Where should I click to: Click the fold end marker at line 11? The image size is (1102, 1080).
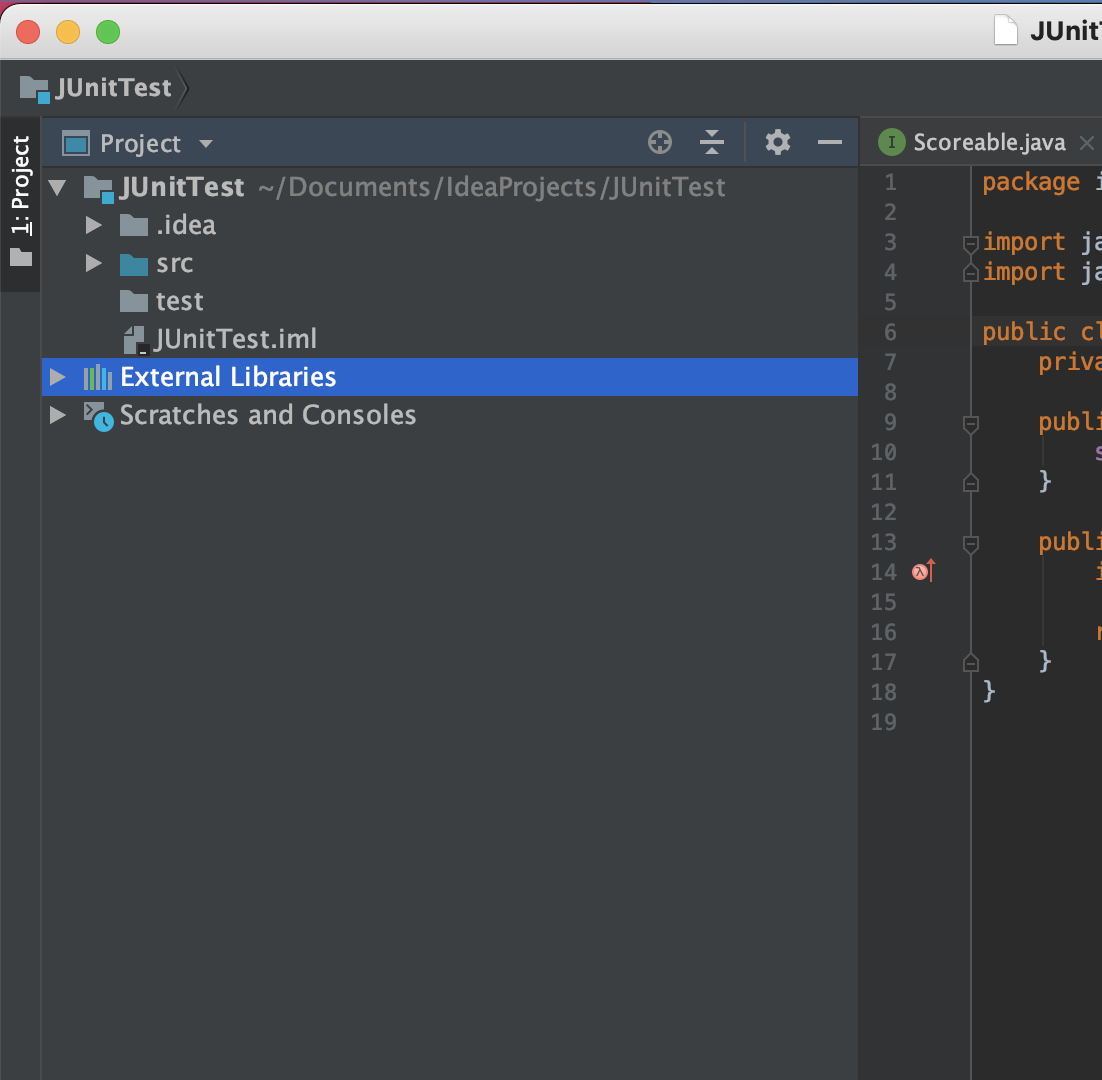click(x=971, y=483)
